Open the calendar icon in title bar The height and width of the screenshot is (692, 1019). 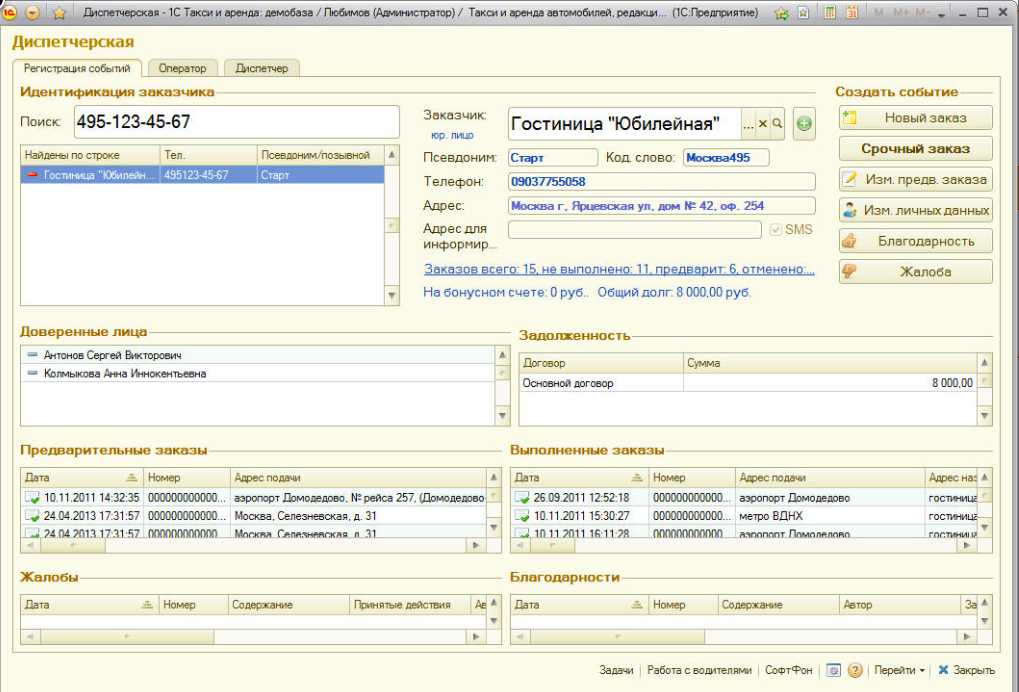851,13
